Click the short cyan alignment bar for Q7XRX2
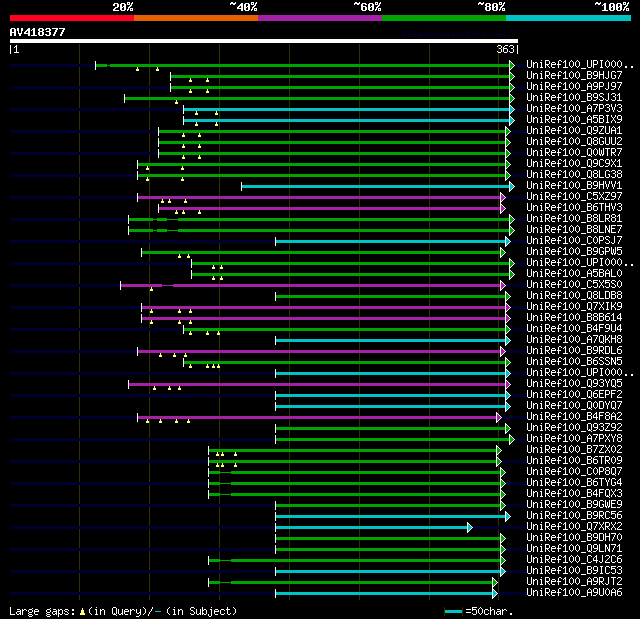 coord(372,528)
